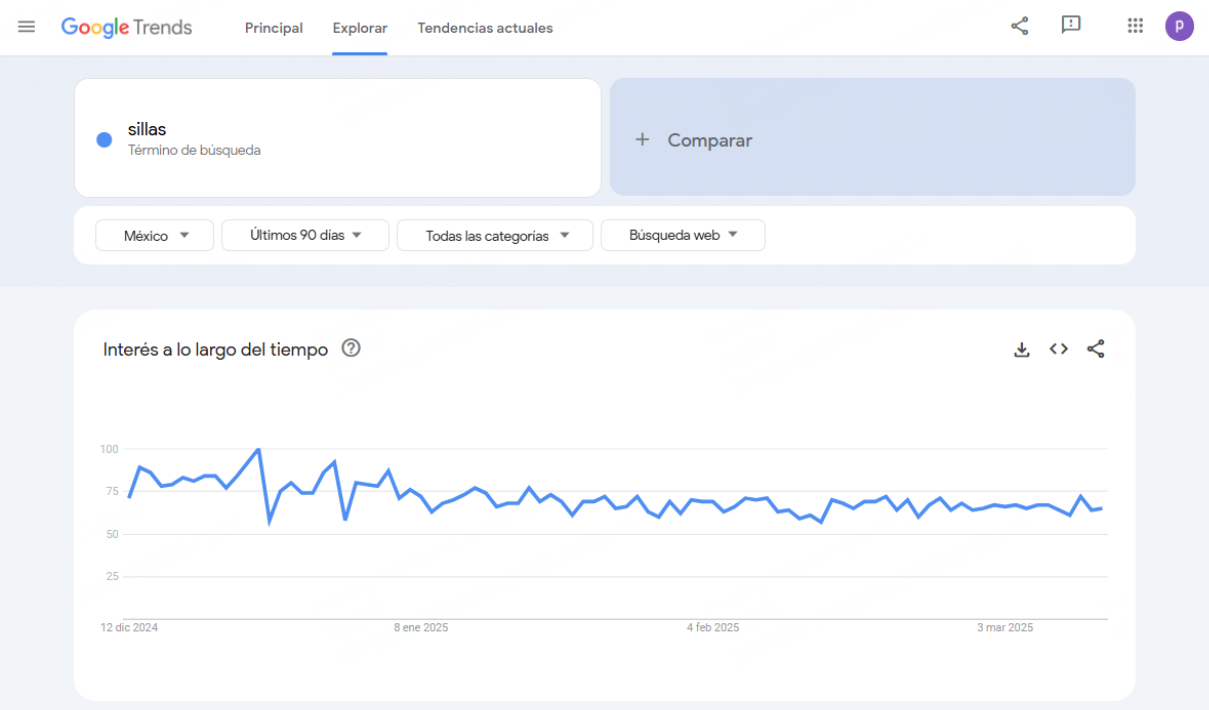Open the Google apps grid
Viewport: 1209px width, 710px height.
pyautogui.click(x=1135, y=26)
